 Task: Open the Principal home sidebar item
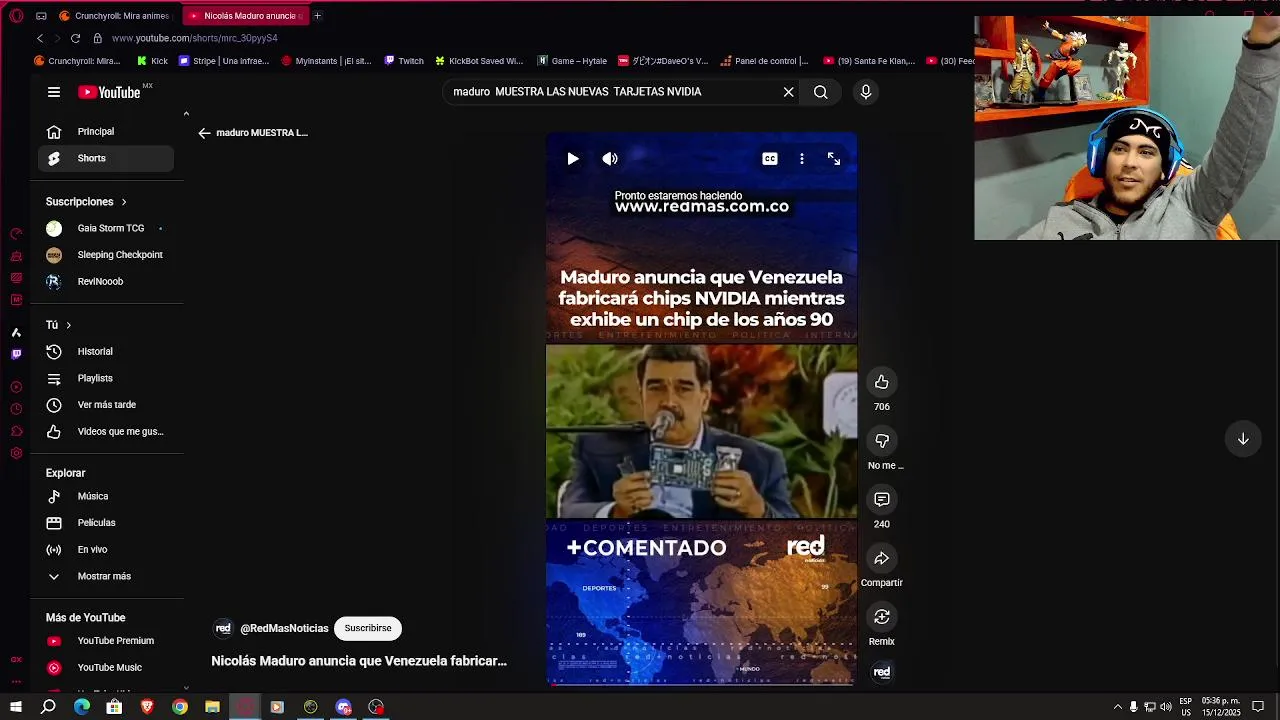coord(106,131)
